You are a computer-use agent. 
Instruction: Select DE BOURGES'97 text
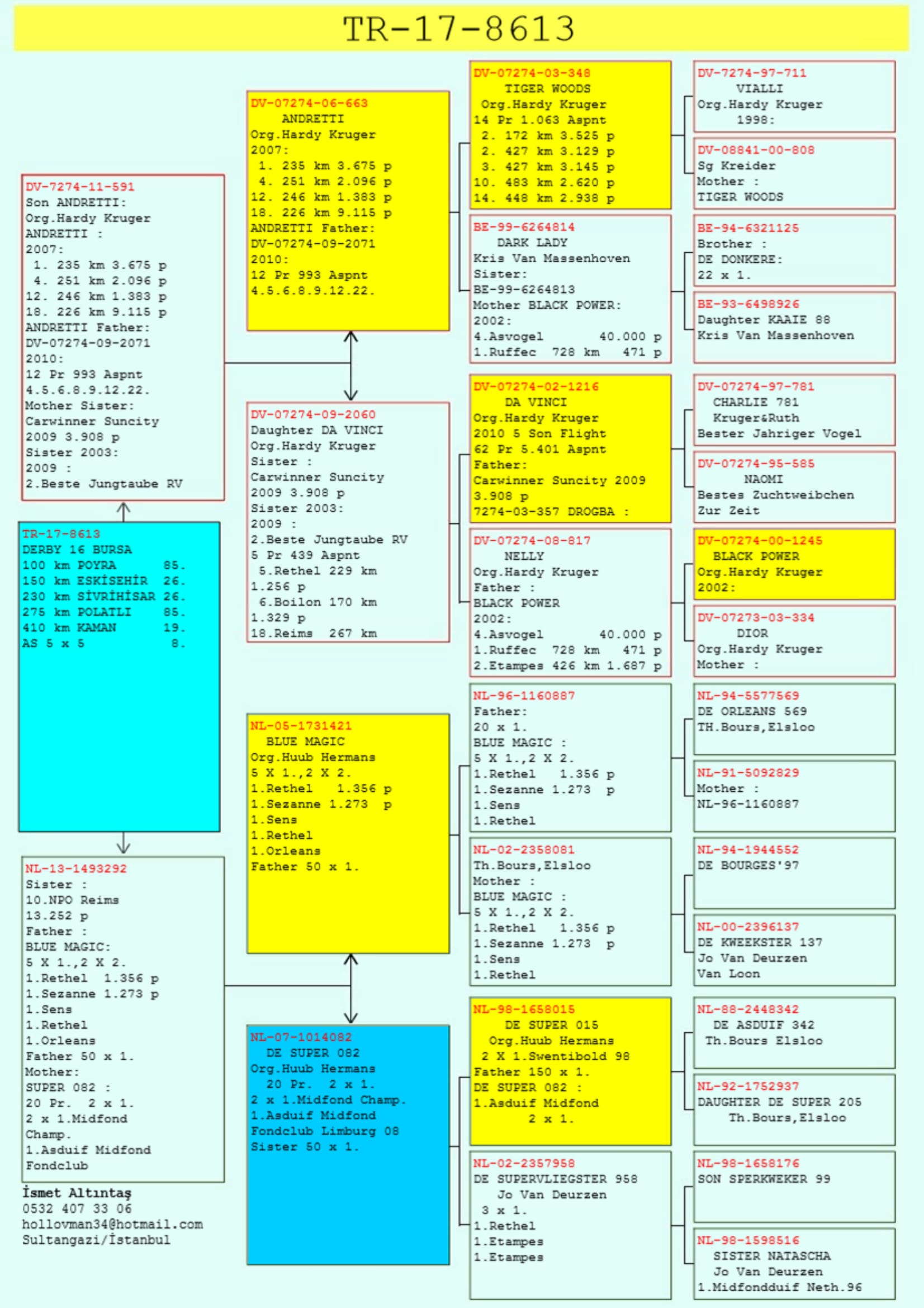pos(748,865)
